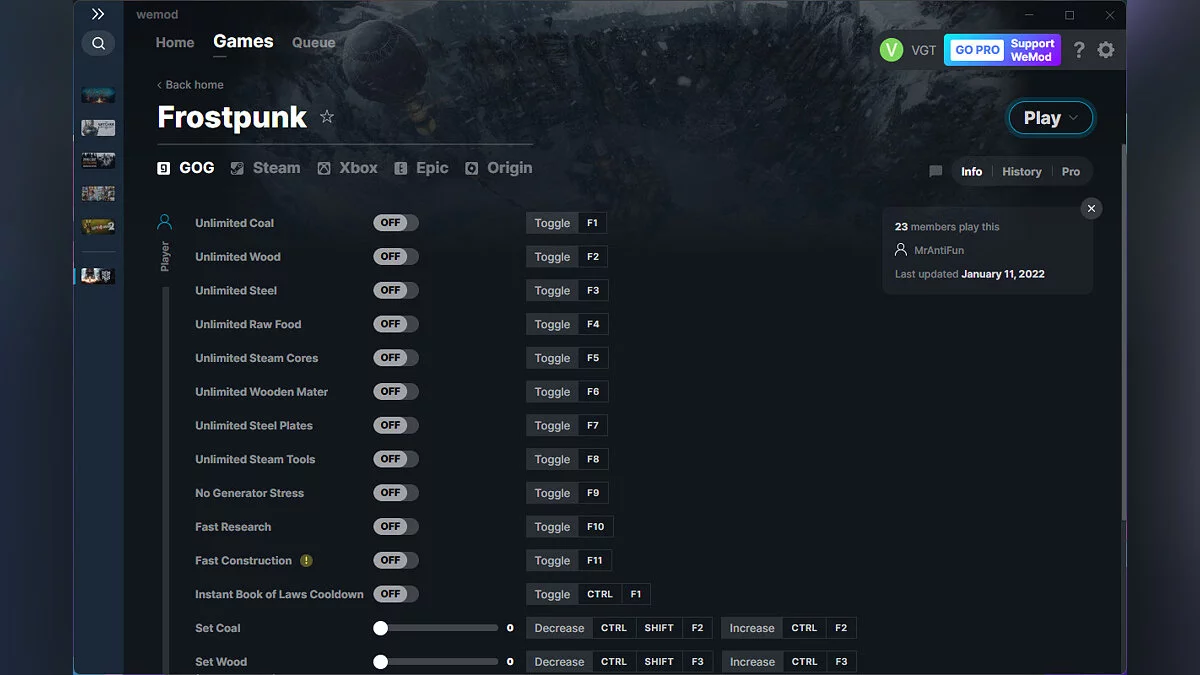Follow the Back home link
Viewport: 1200px width, 675px height.
click(x=190, y=84)
